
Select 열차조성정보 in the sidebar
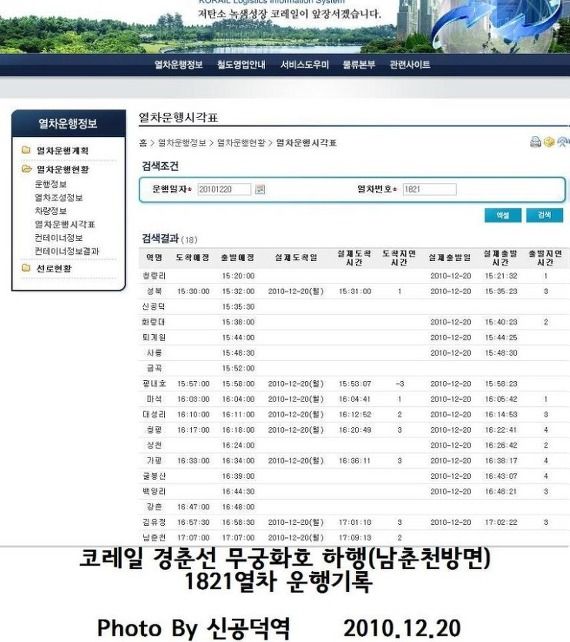tap(59, 197)
